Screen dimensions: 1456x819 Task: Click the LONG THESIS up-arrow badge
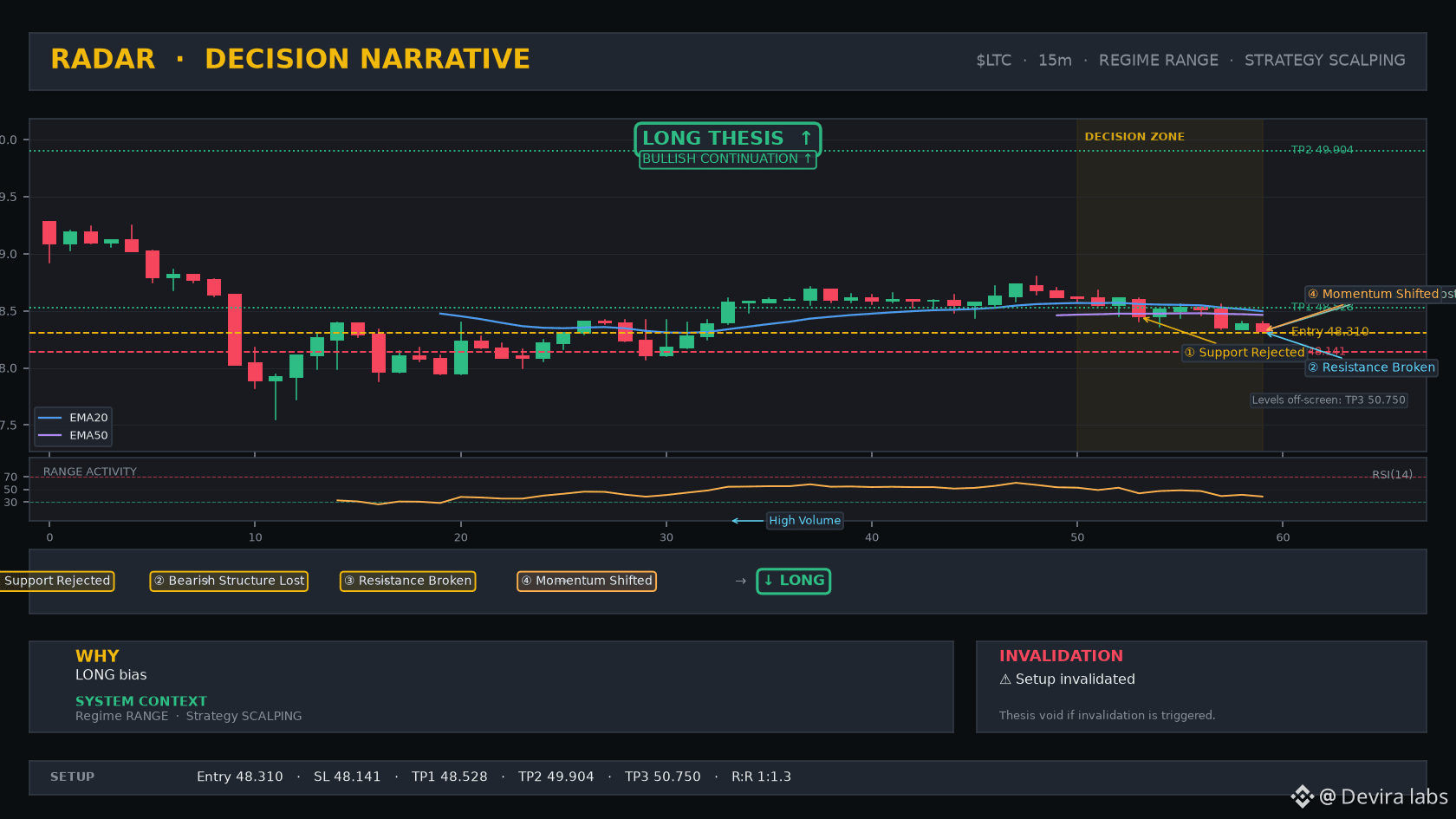click(x=727, y=138)
